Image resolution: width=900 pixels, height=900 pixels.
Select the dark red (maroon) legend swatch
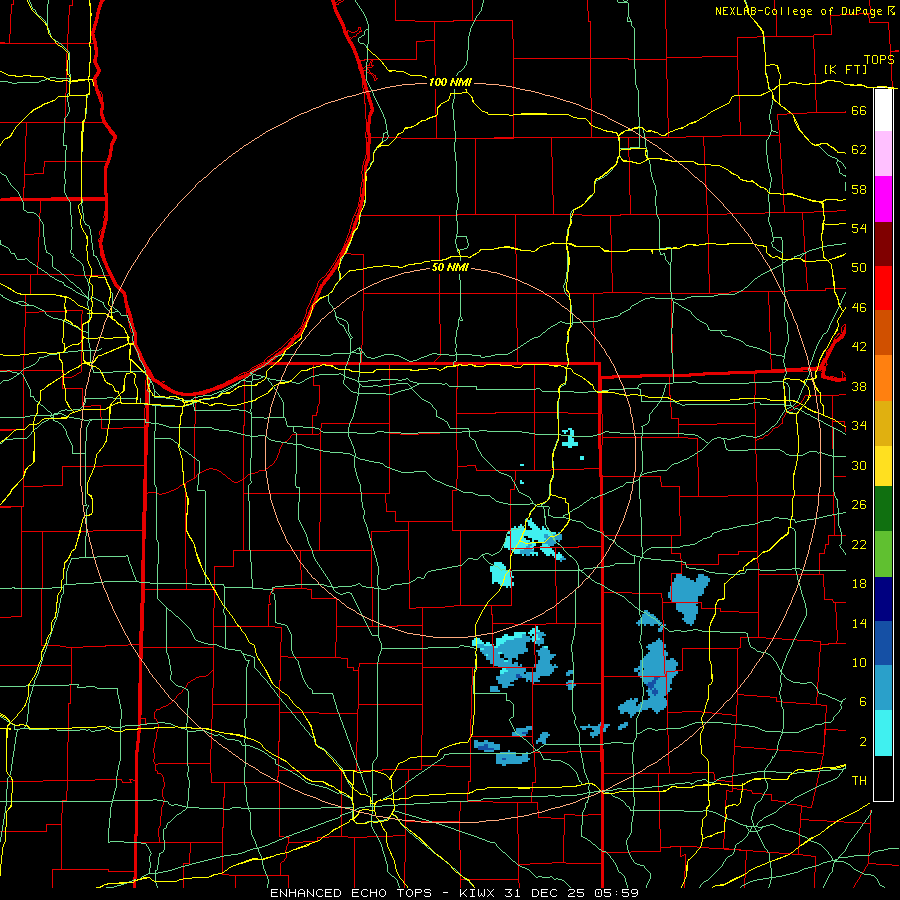coord(883,244)
